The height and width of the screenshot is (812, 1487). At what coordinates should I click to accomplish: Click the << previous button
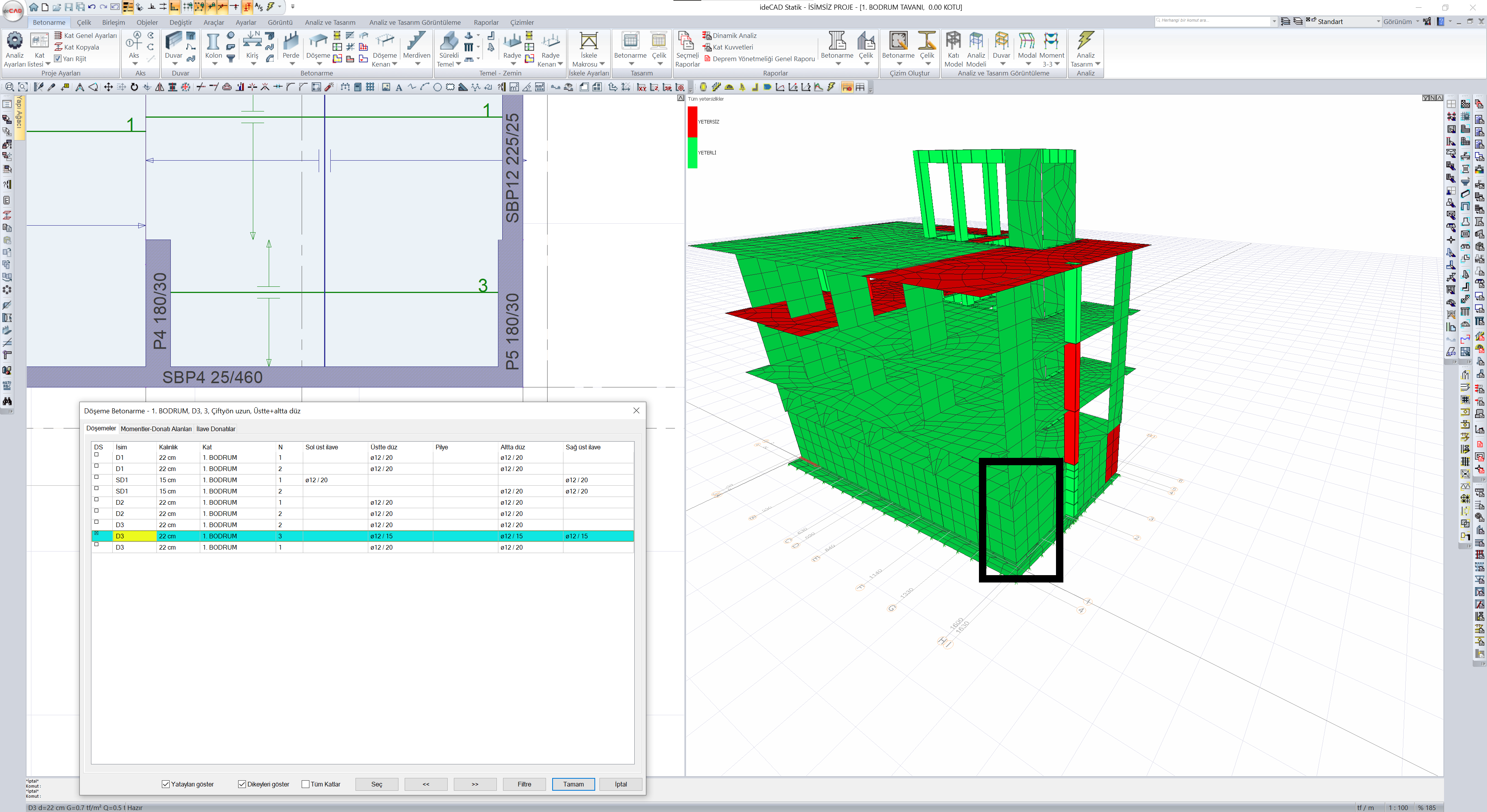point(426,784)
